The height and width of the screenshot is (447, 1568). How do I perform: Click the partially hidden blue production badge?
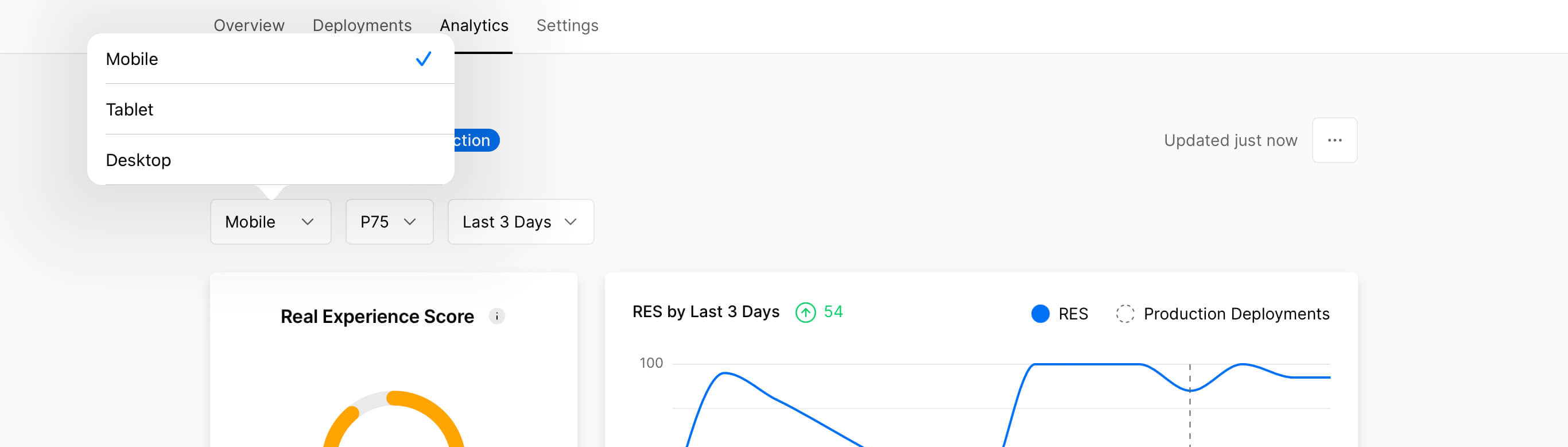[x=476, y=140]
